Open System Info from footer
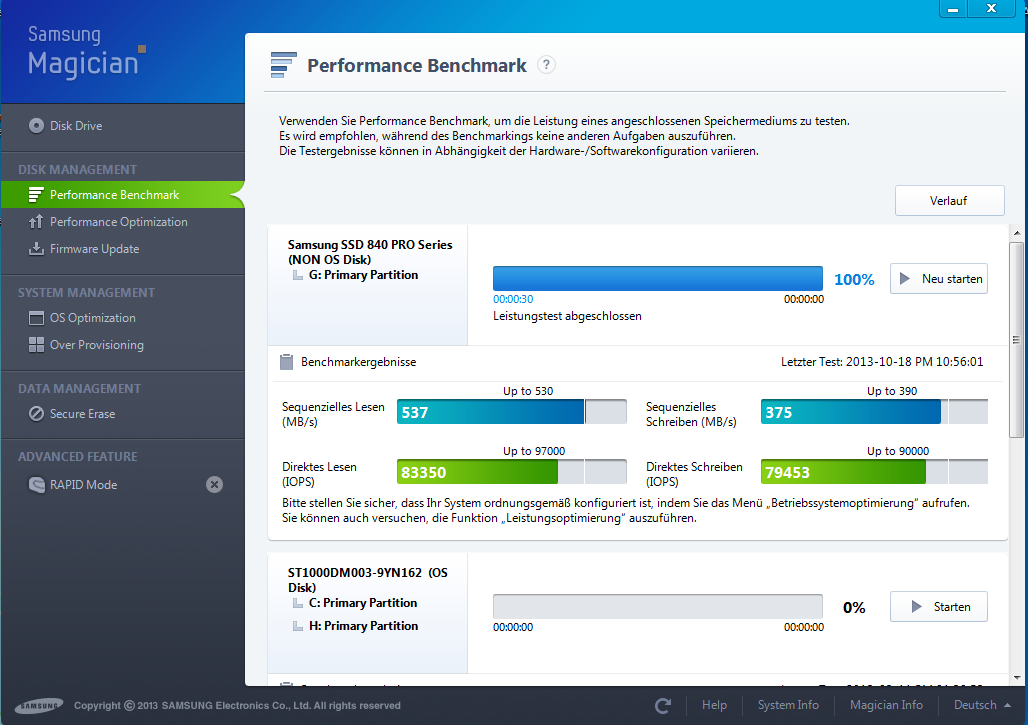 click(788, 705)
